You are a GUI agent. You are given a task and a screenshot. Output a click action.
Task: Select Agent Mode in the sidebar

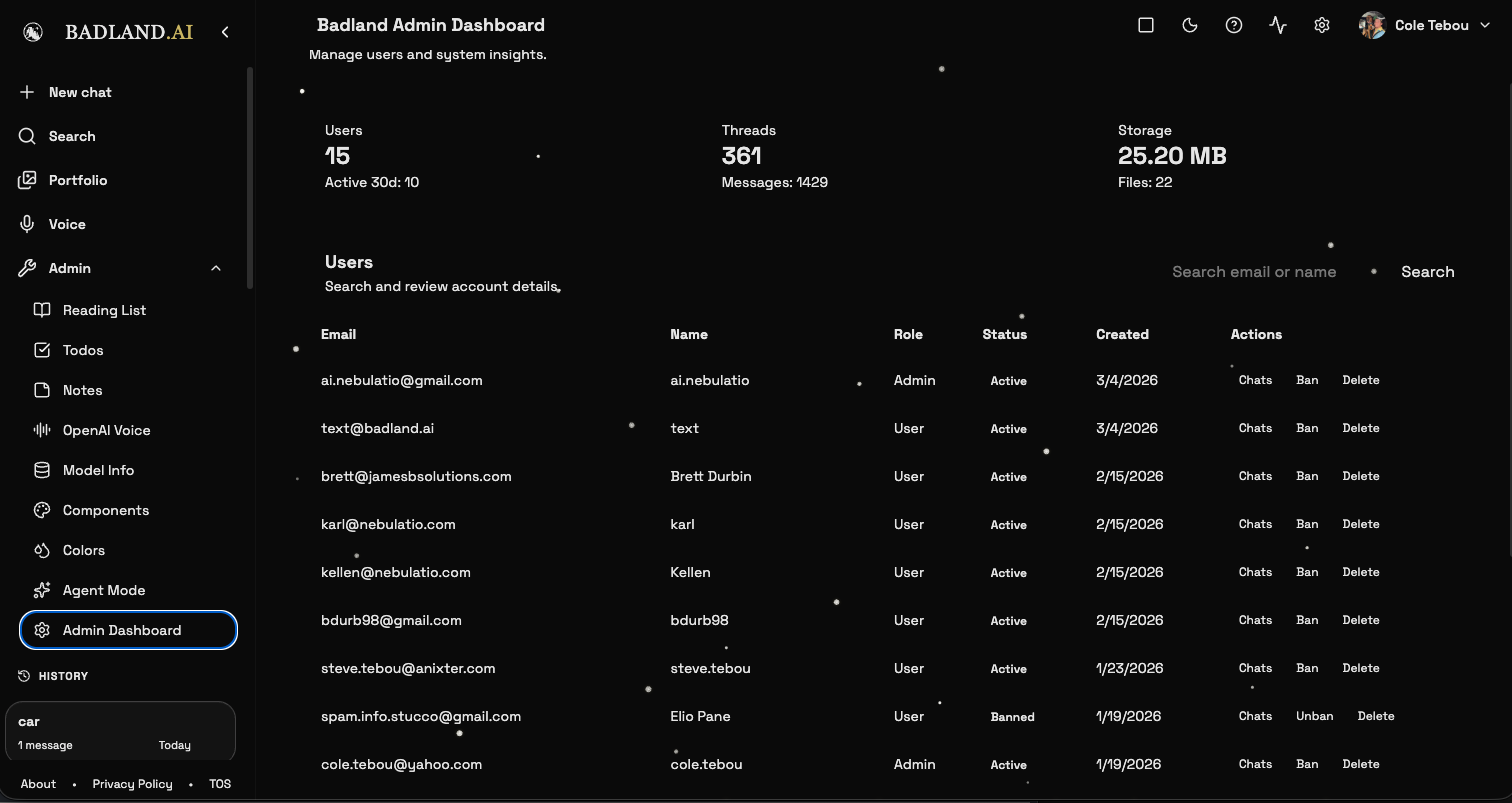click(x=105, y=590)
